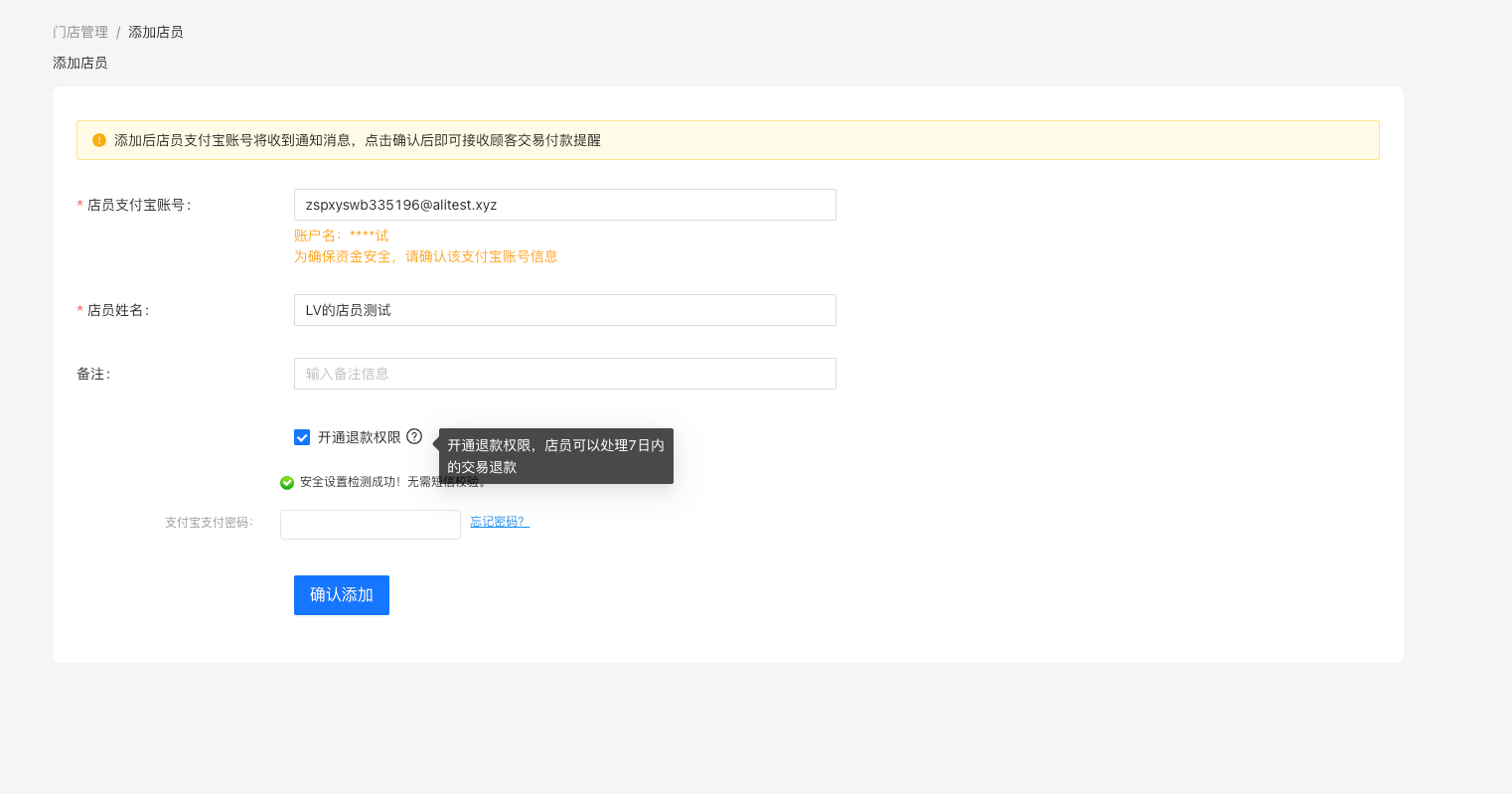The width and height of the screenshot is (1512, 794).
Task: Click the 备注 label
Action: point(93,374)
